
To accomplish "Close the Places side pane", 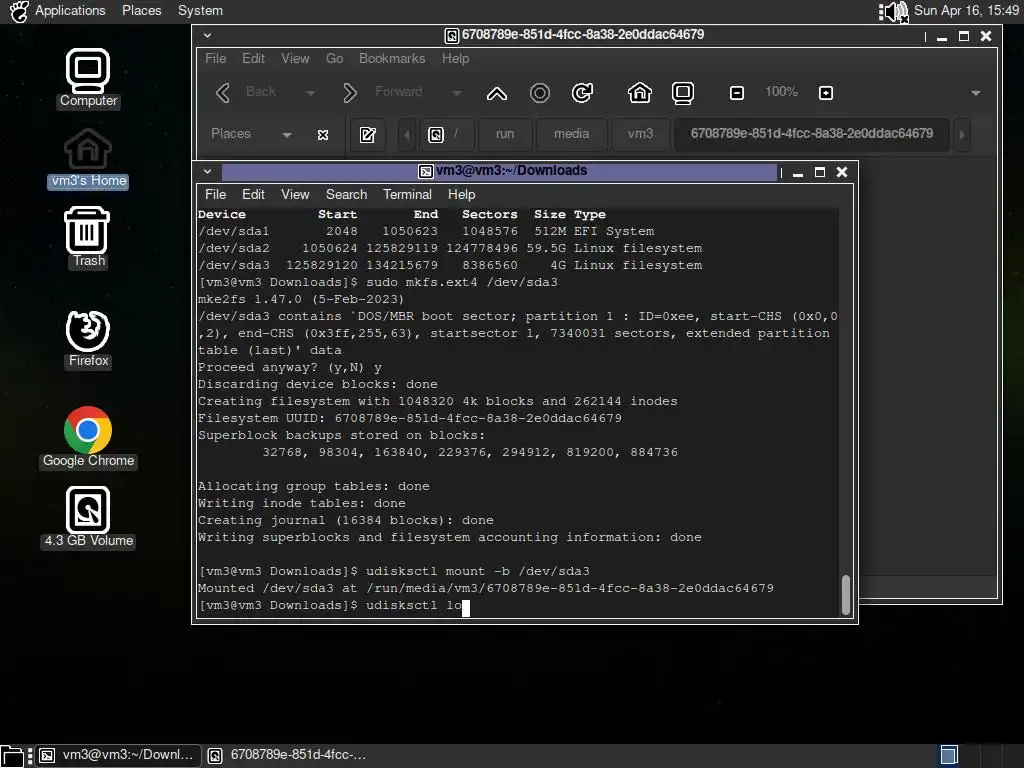I will click(323, 135).
